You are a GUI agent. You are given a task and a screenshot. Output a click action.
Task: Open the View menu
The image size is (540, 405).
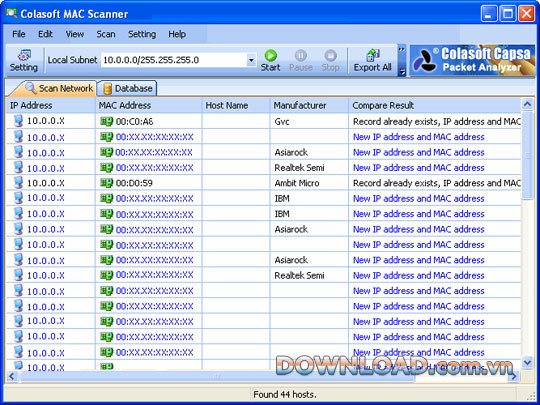point(75,34)
